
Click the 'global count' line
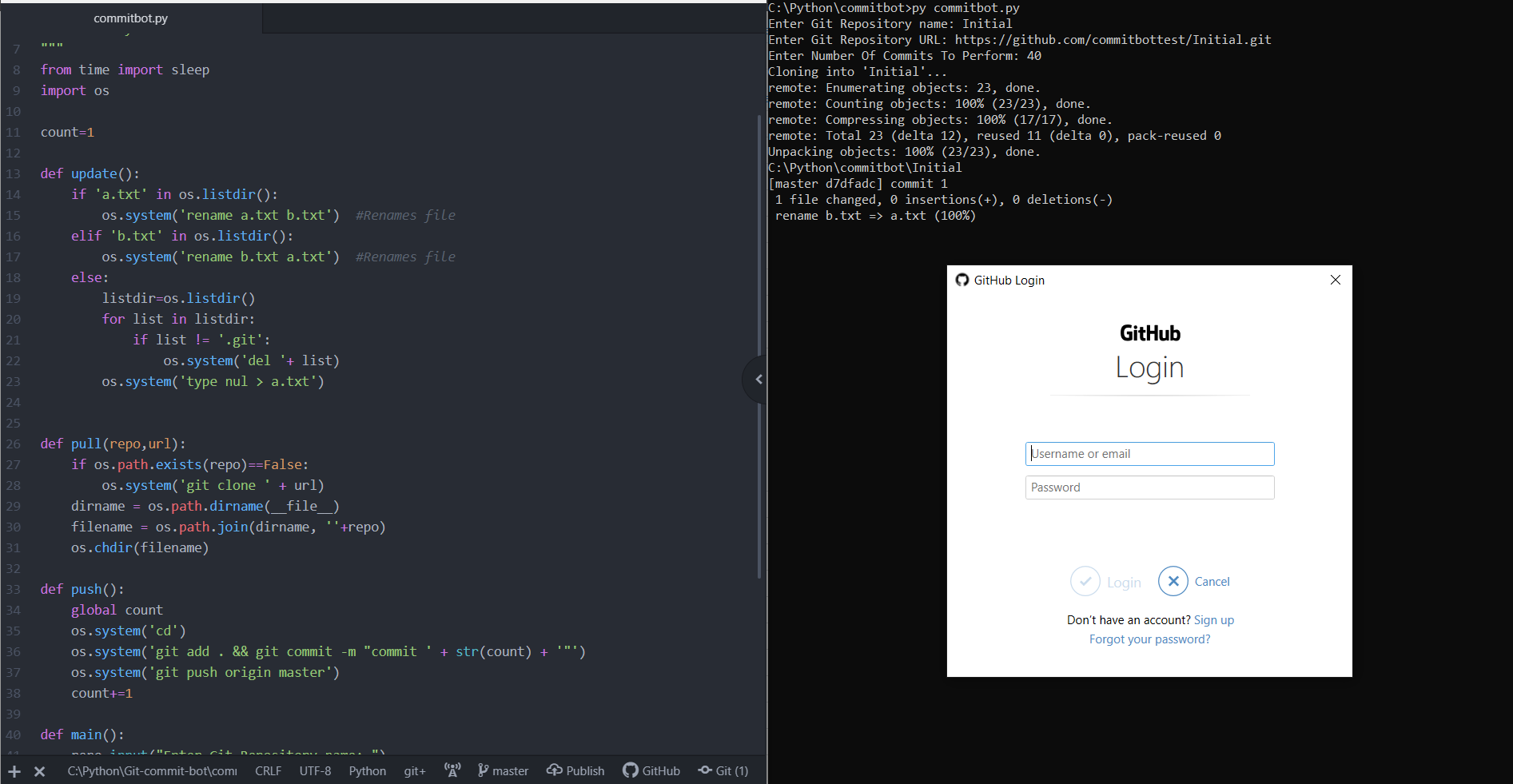point(117,610)
